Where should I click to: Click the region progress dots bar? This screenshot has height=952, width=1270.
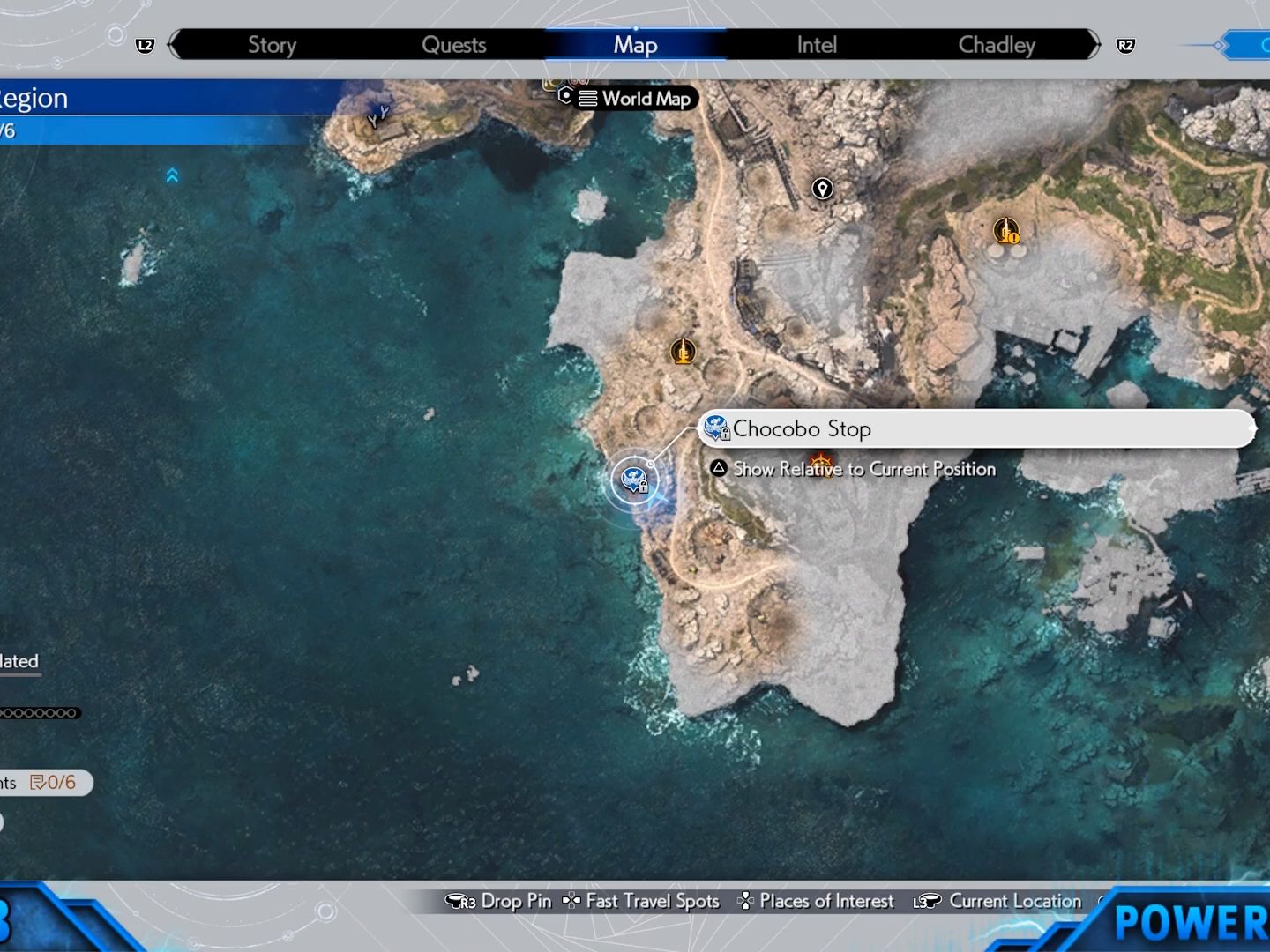click(40, 713)
